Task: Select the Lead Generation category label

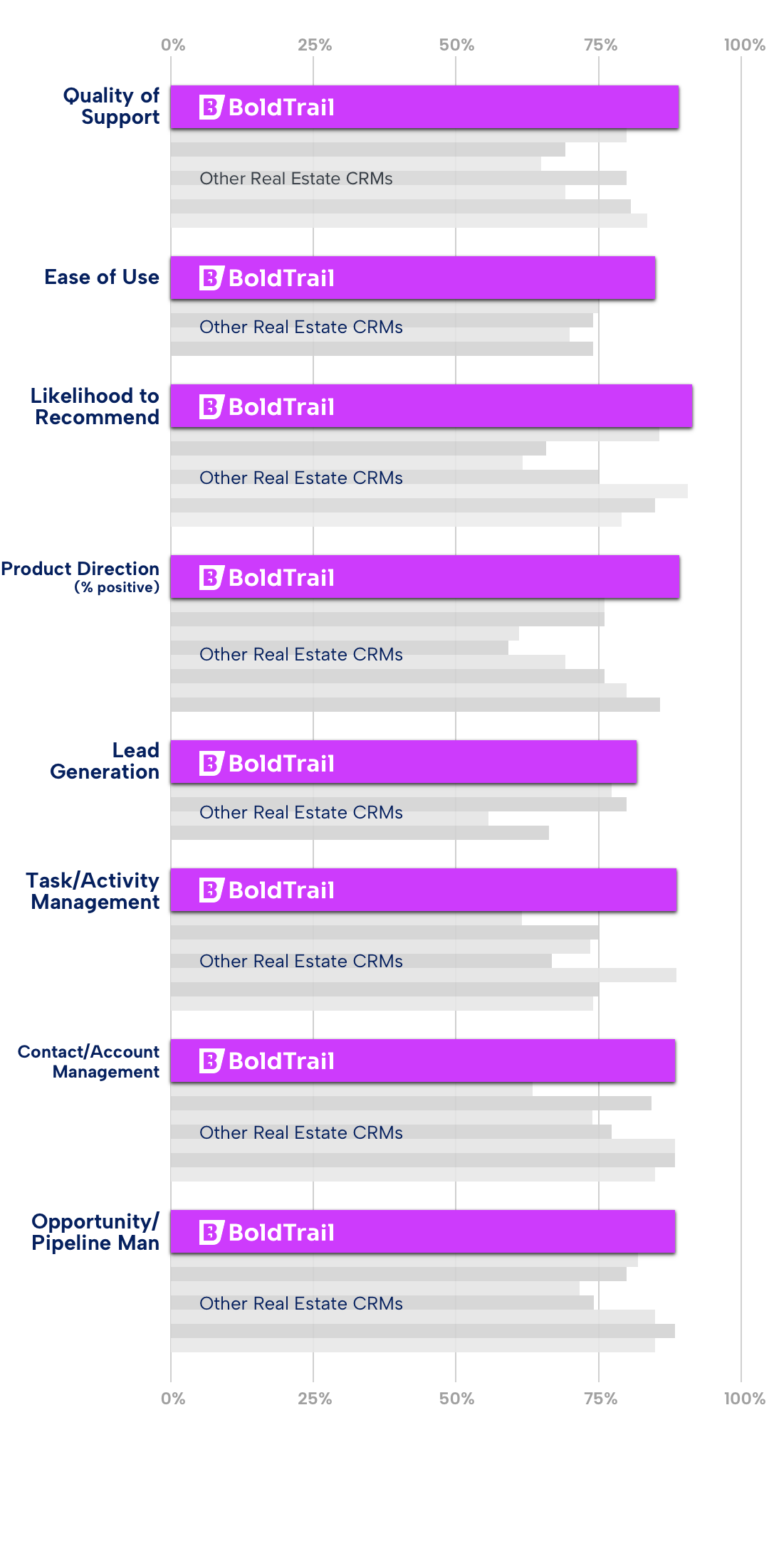Action: point(105,761)
